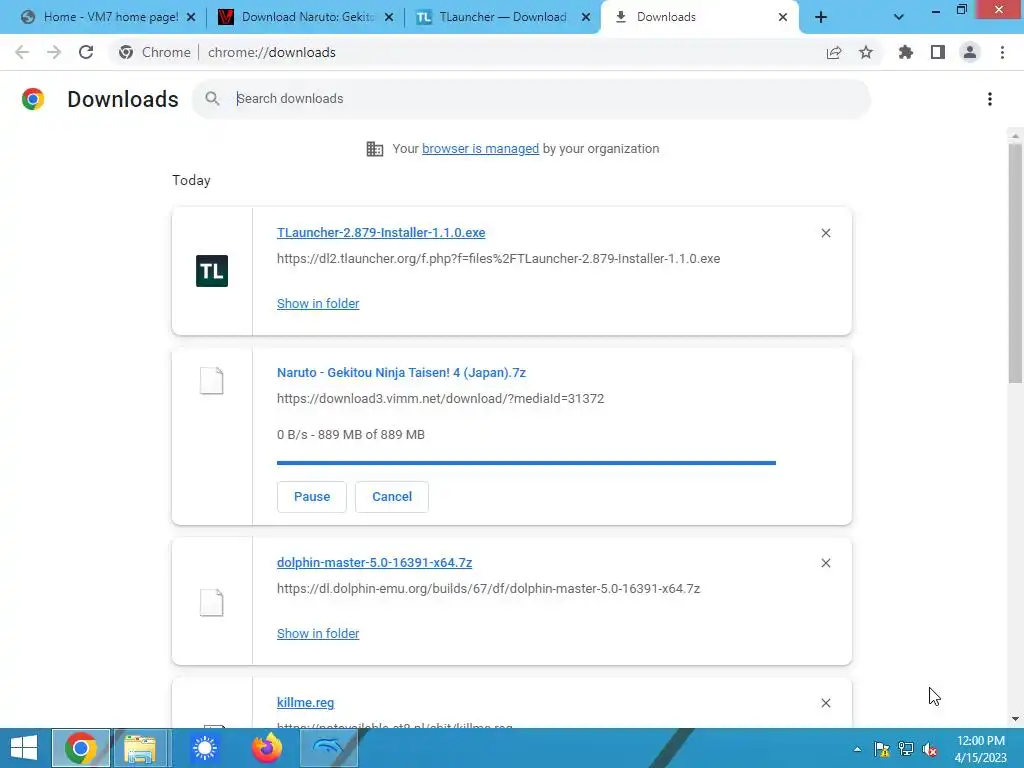Bookmark this tab with the star icon
The image size is (1024, 768).
(x=866, y=52)
